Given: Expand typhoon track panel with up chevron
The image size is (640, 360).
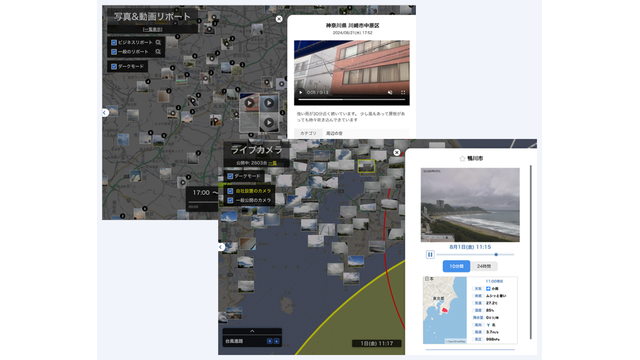Looking at the screenshot, I should click(252, 331).
